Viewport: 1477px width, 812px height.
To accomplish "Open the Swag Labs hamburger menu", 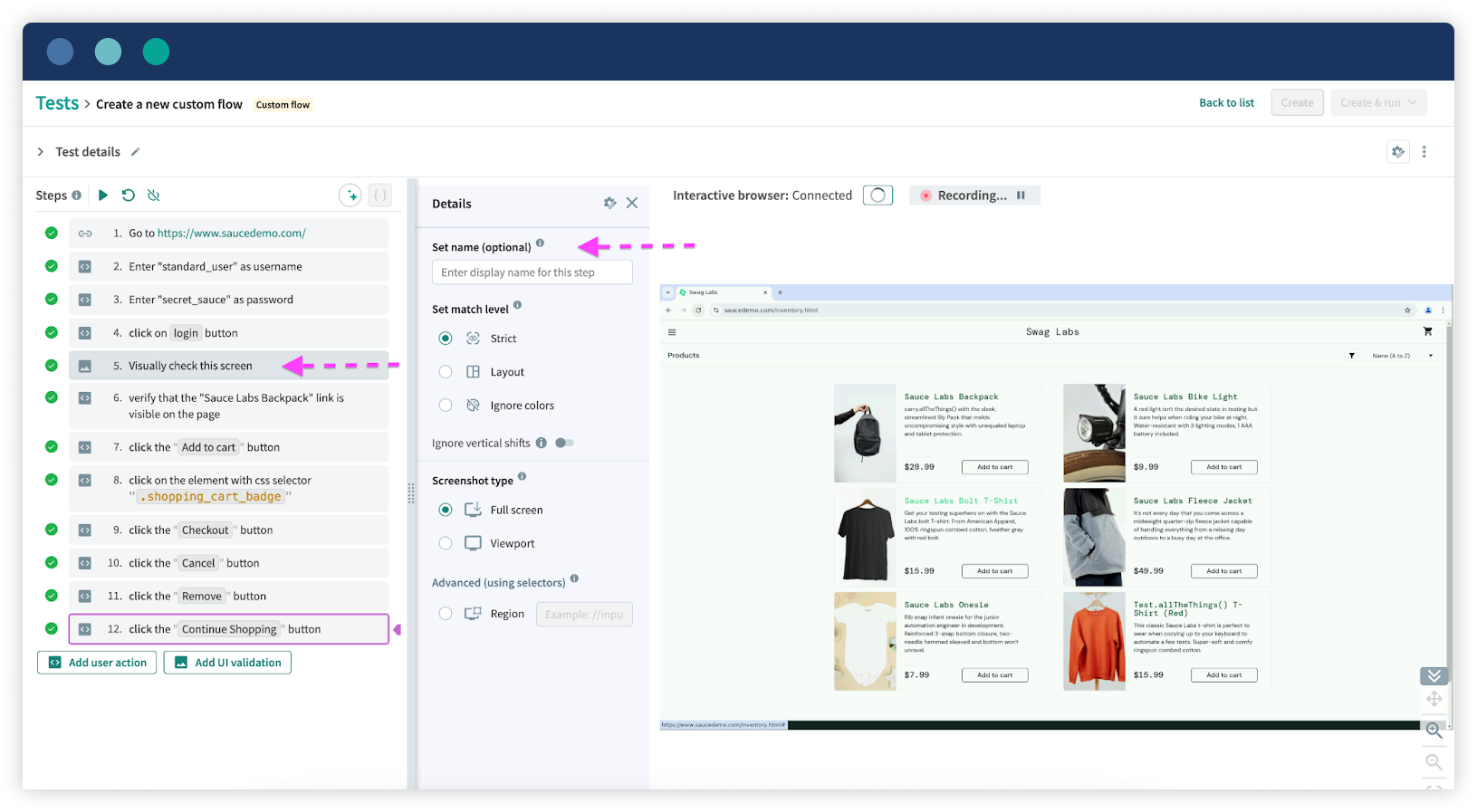I will pos(672,332).
